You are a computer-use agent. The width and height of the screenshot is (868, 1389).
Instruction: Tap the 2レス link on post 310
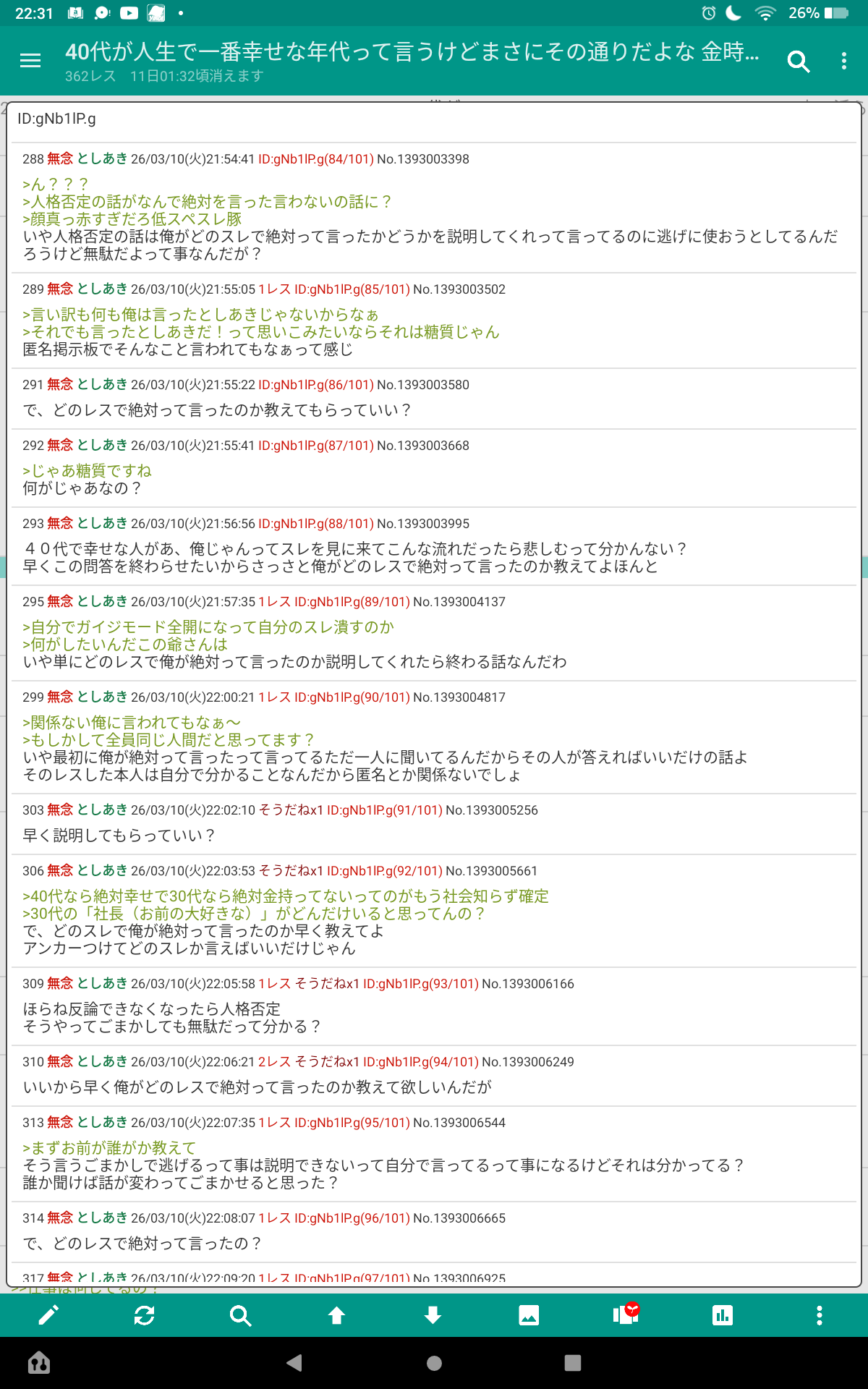pos(274,1062)
